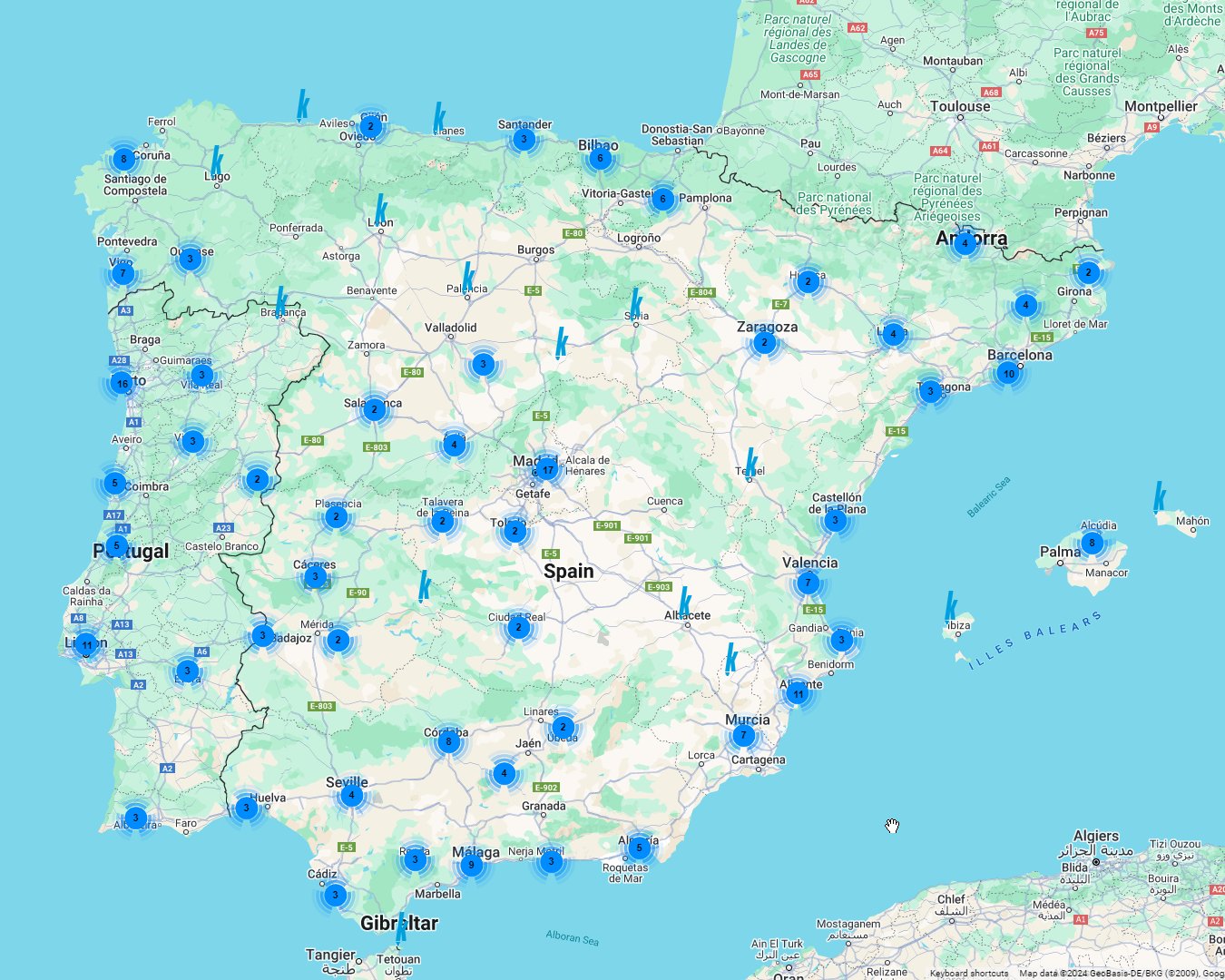Select the Bilbao cluster marker showing 6
1225x980 pixels.
pos(600,157)
